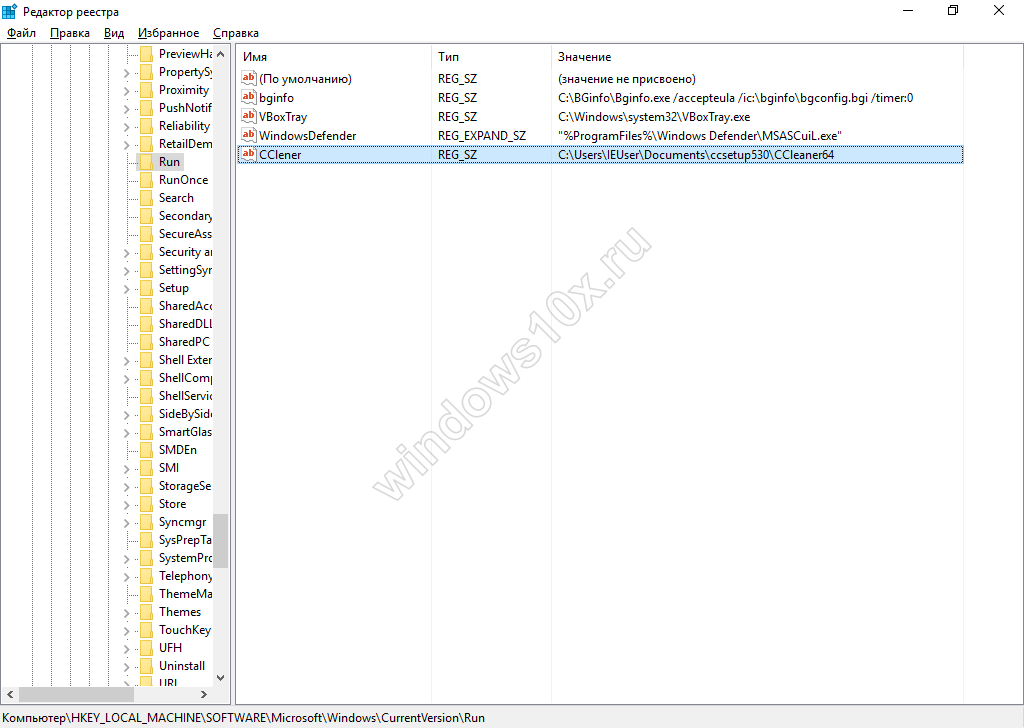Open the Файл menu
This screenshot has height=728, width=1024.
point(22,33)
